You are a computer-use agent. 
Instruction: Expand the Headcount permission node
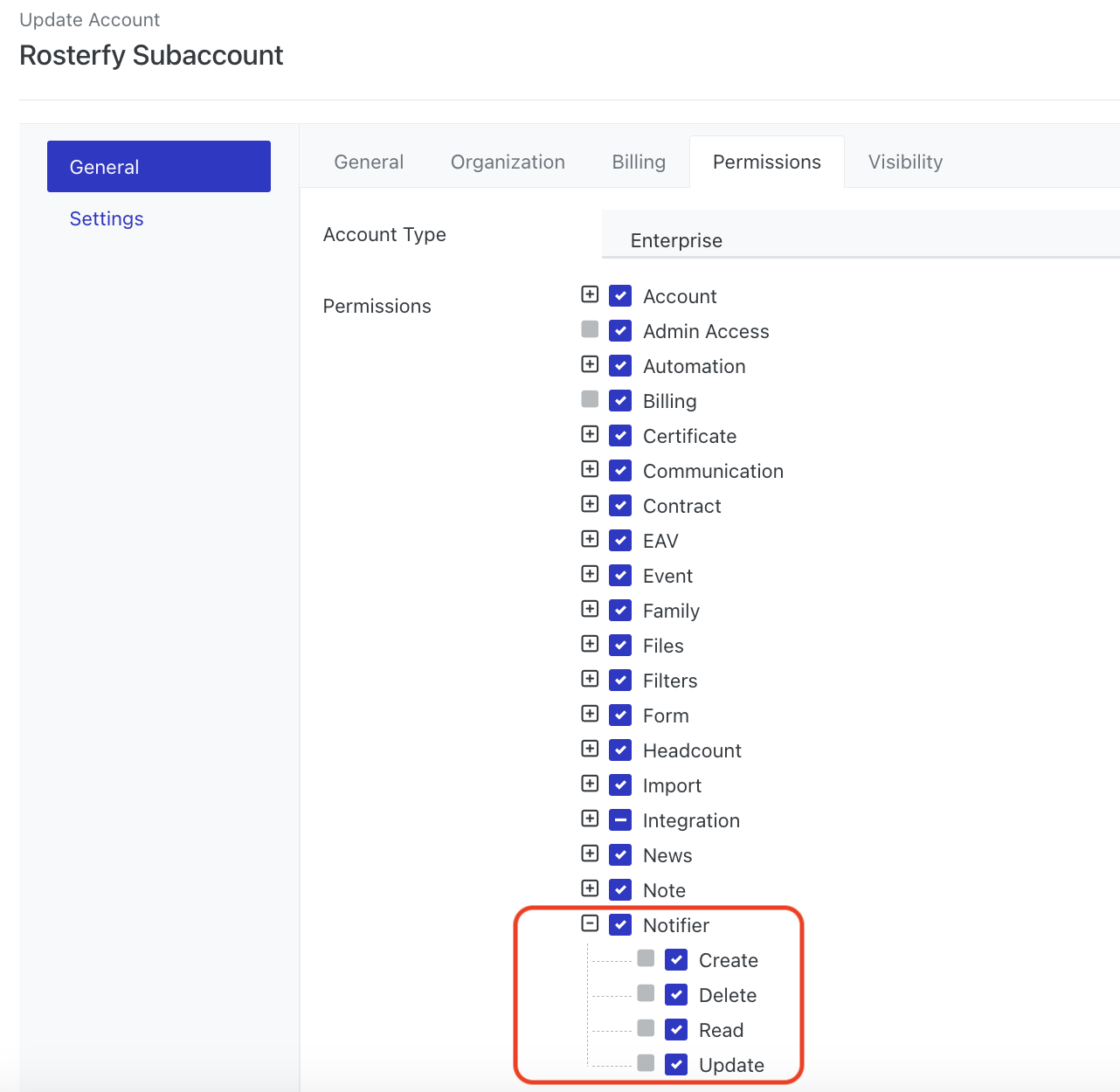click(590, 749)
